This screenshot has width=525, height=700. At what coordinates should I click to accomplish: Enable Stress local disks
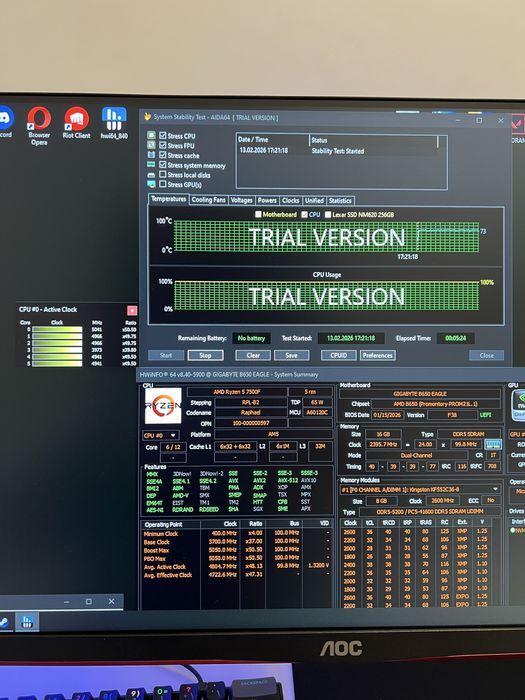163,175
